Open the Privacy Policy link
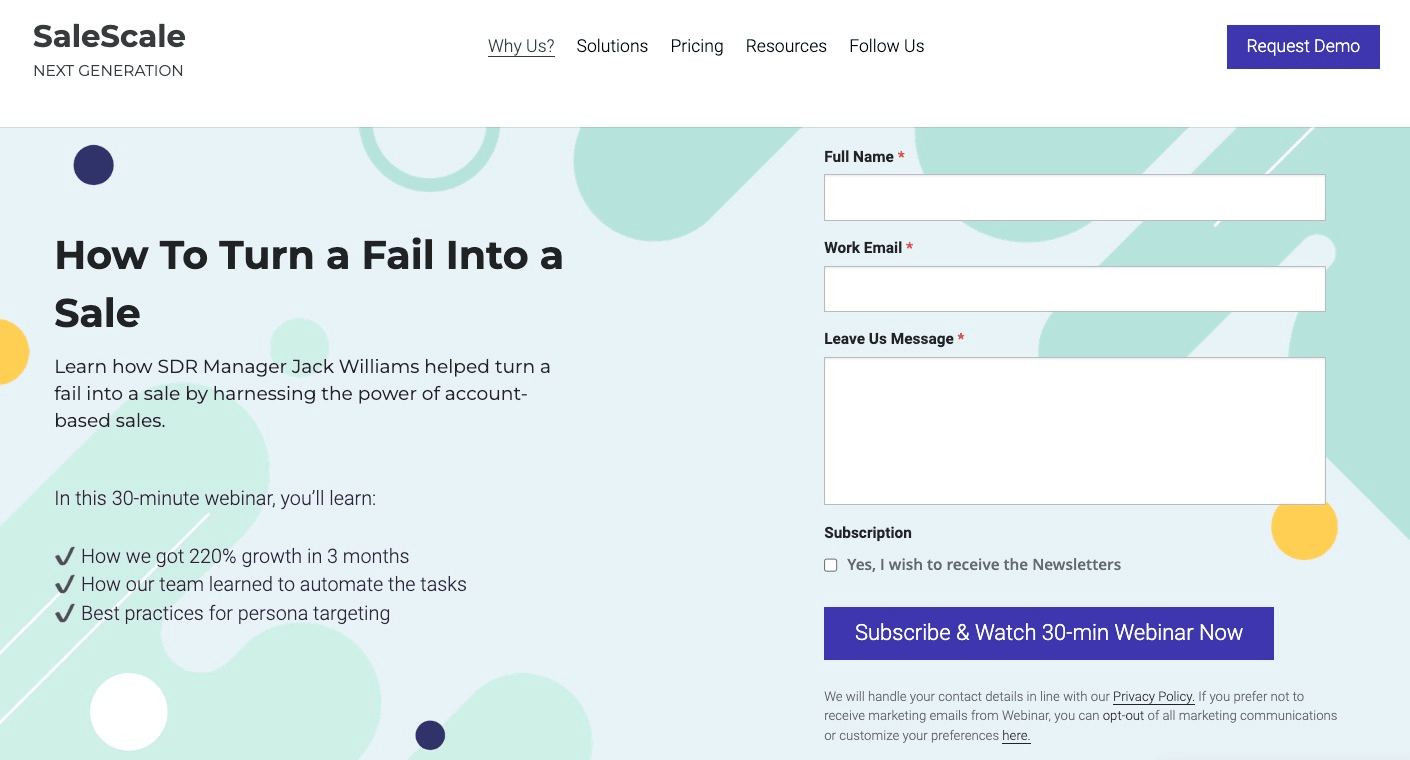The image size is (1410, 760). [1153, 697]
